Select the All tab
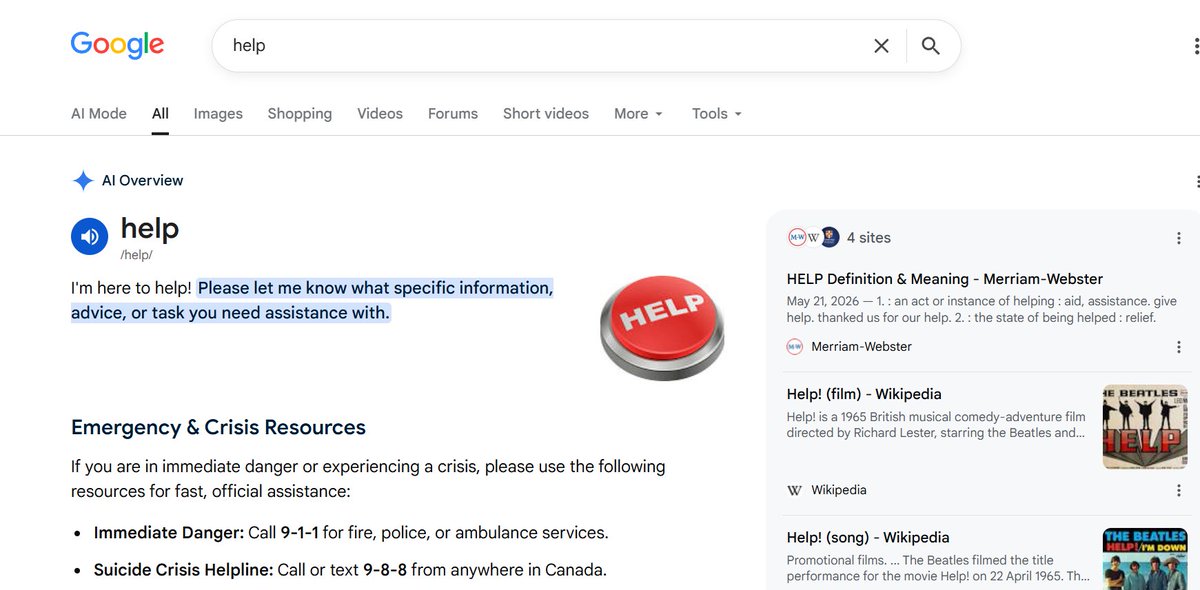Viewport: 1200px width, 590px height. 160,114
